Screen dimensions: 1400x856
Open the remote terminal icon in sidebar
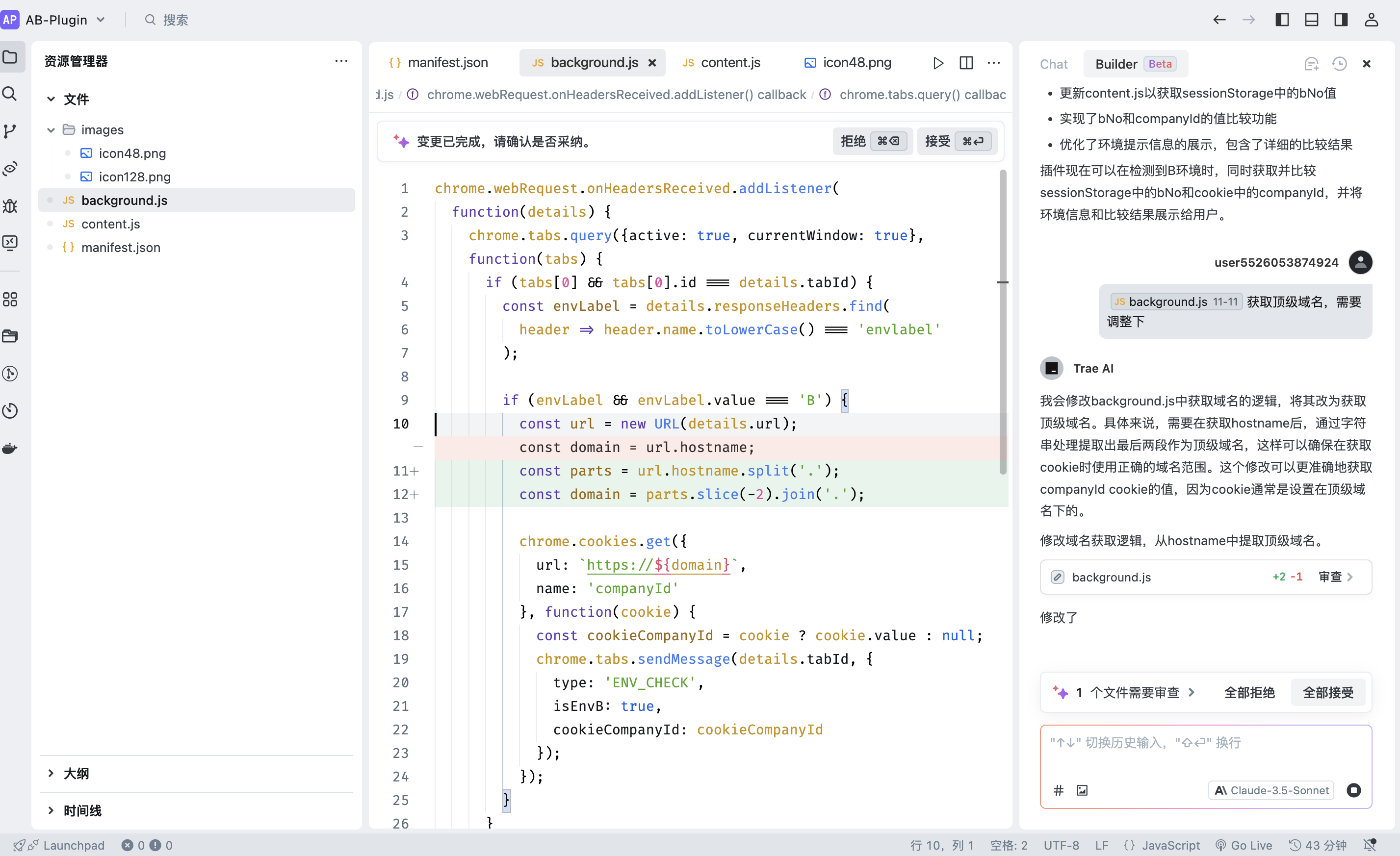coord(10,243)
